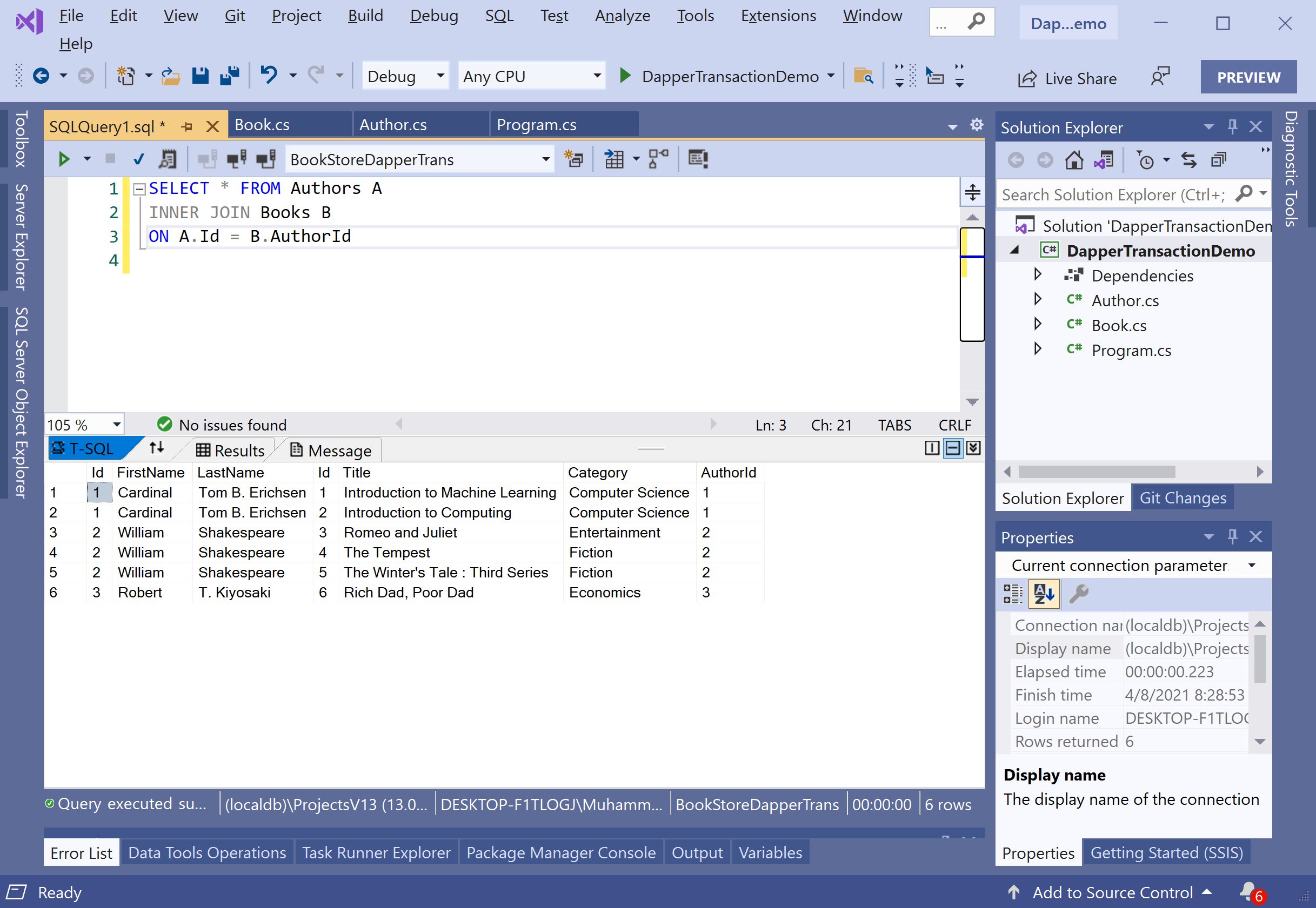
Task: Execute the SQL query with green play icon
Action: click(x=64, y=159)
